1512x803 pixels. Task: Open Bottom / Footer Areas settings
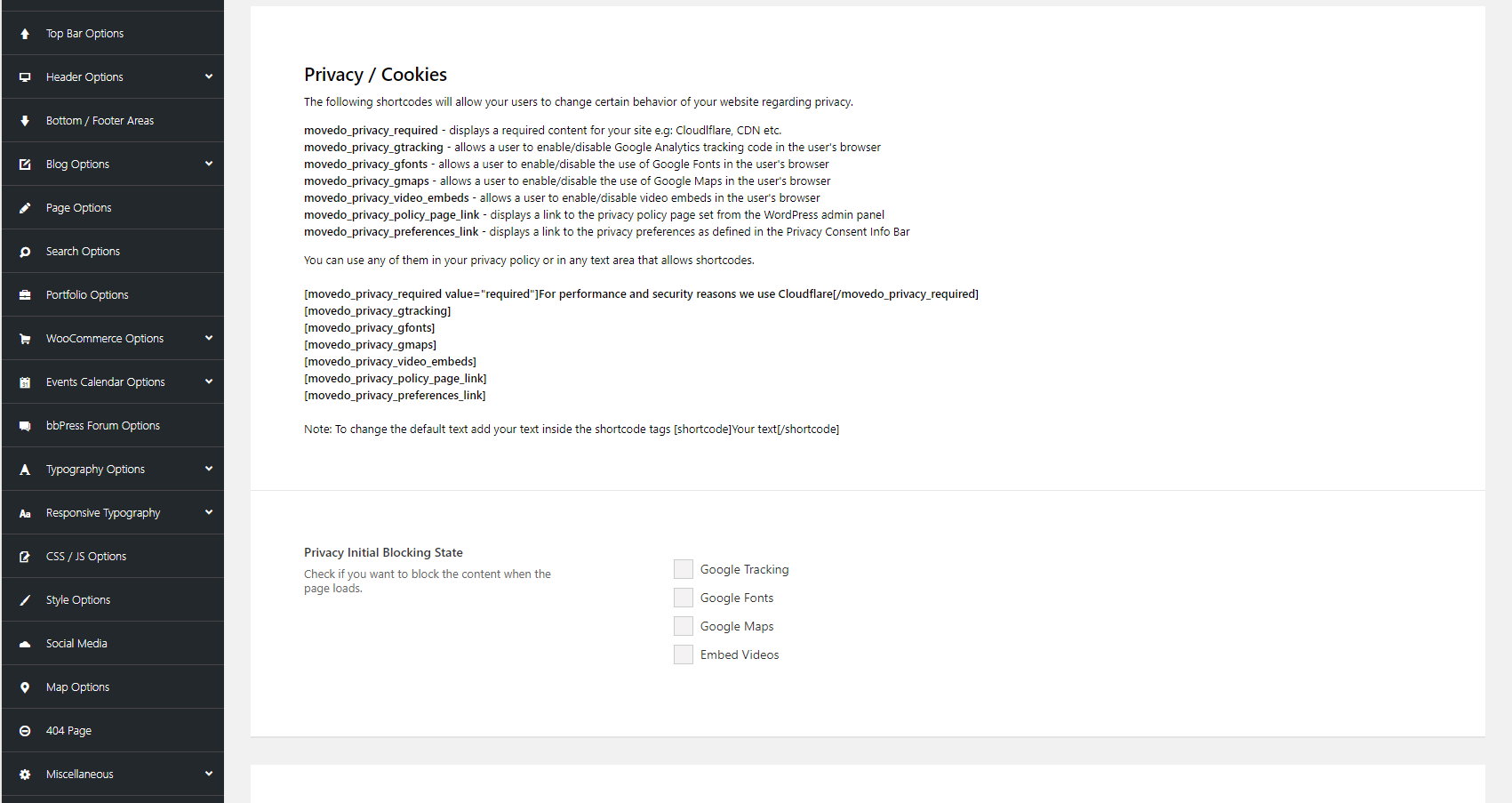coord(100,121)
